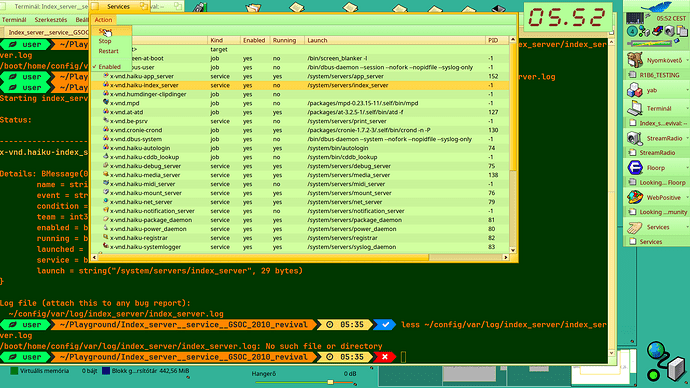Click the Terminal scrollbar down arrow
Screen dimensions: 690x388
click(x=611, y=353)
